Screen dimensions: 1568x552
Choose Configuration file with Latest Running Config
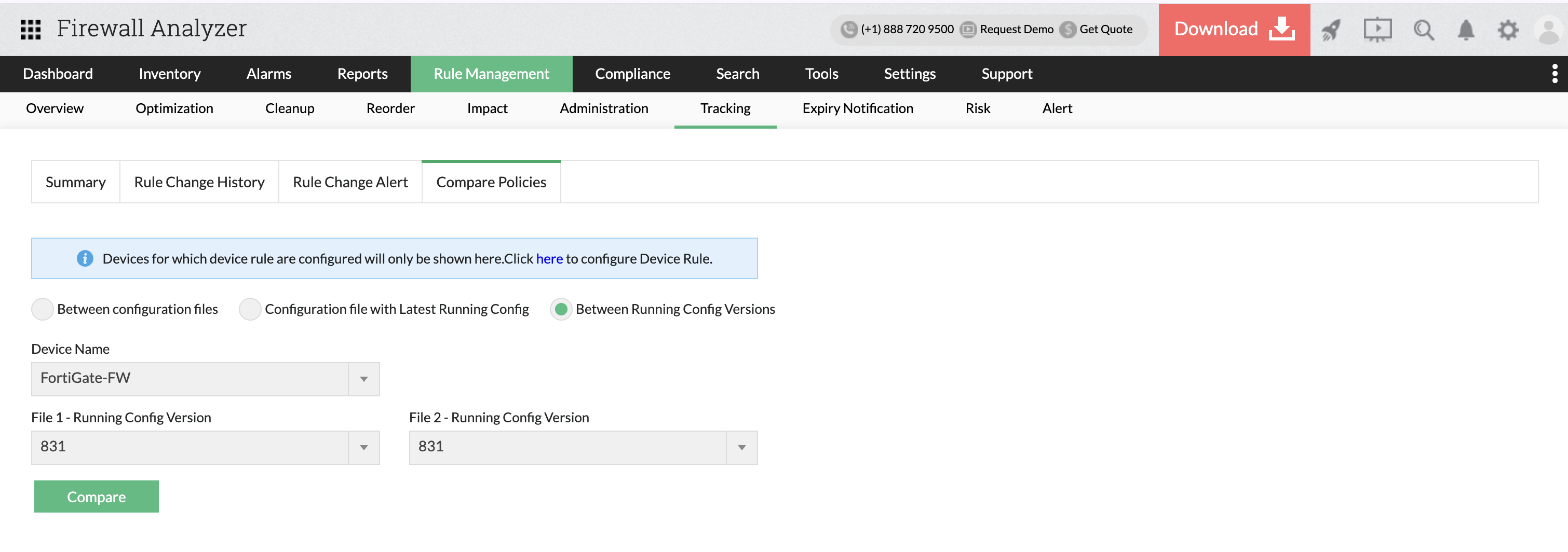coord(250,309)
